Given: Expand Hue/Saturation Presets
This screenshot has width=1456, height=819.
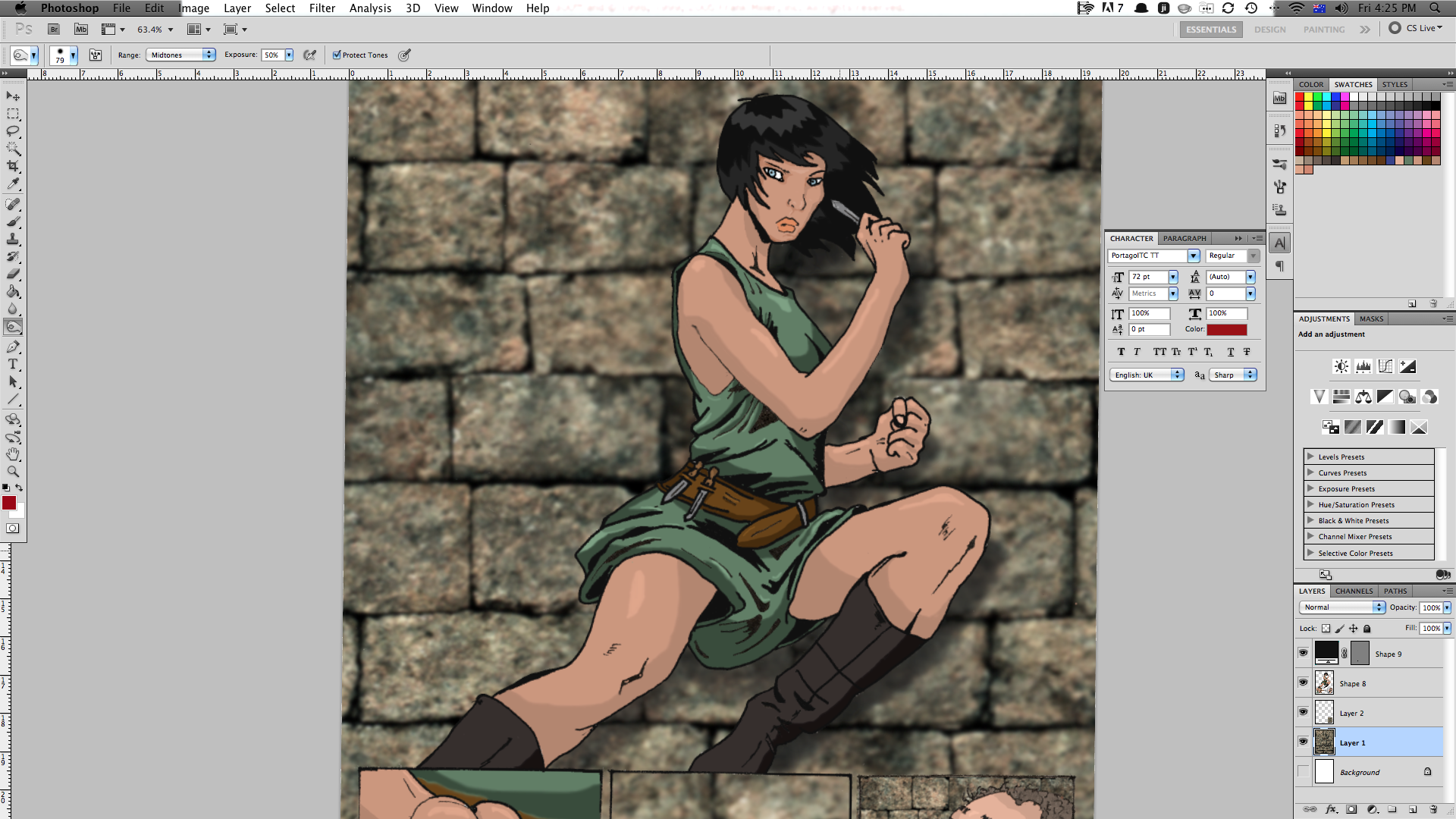Looking at the screenshot, I should (1310, 504).
